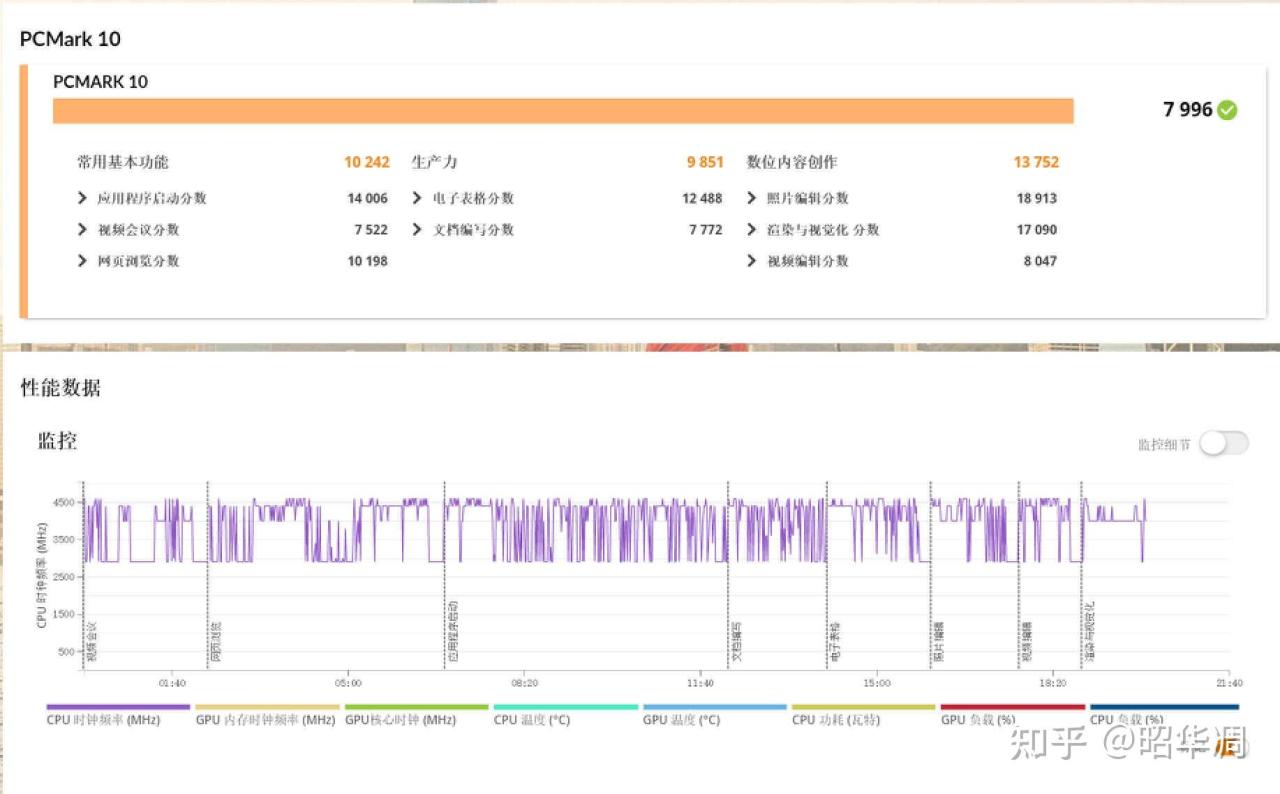Select the CPU 温度 (°C) legend label

tap(532, 720)
